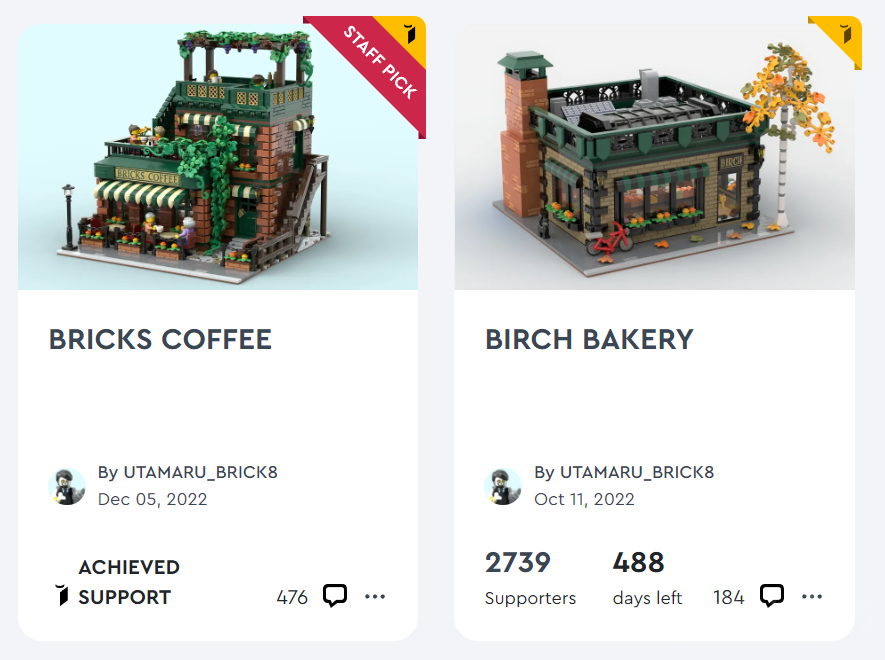This screenshot has height=660, width=885.
Task: Click the Achieved Support label
Action: (129, 582)
